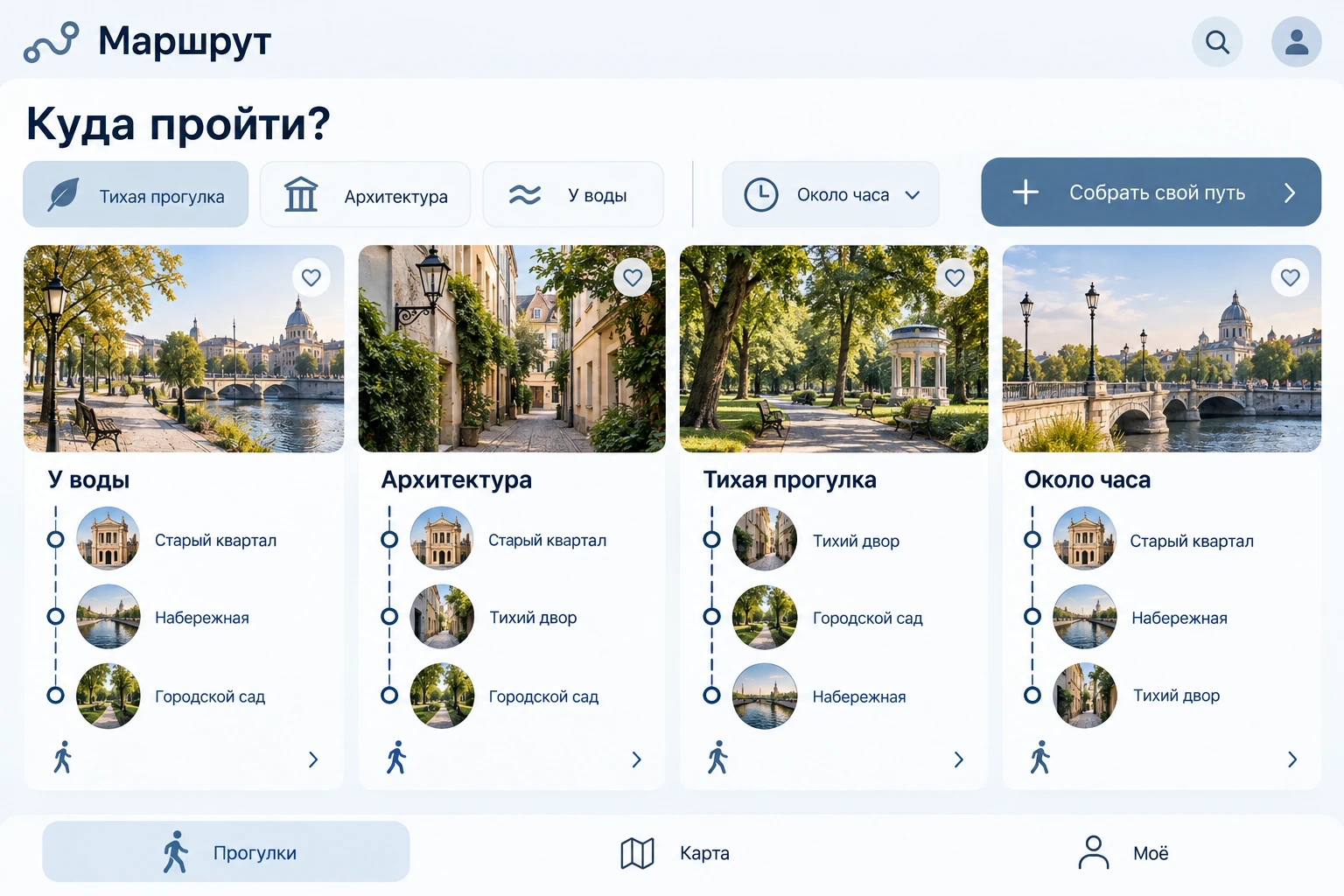Screen dimensions: 1344x896
Task: Open У воды card details chevron
Action: point(313,759)
